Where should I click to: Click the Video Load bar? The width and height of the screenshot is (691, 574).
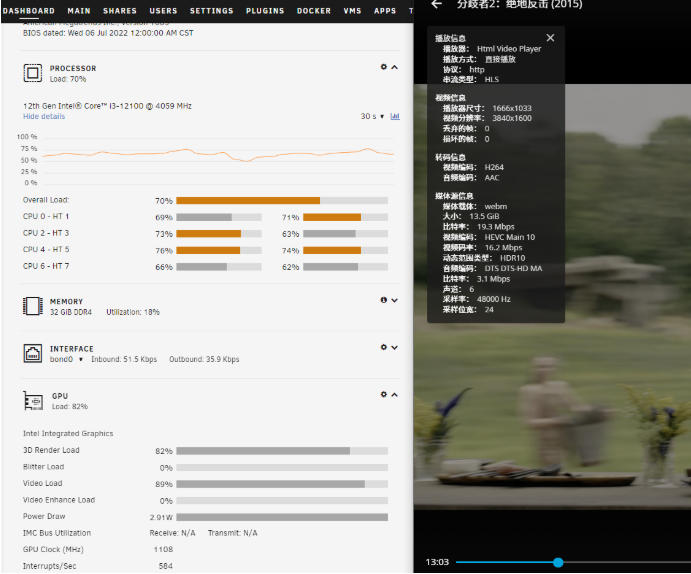coord(282,484)
